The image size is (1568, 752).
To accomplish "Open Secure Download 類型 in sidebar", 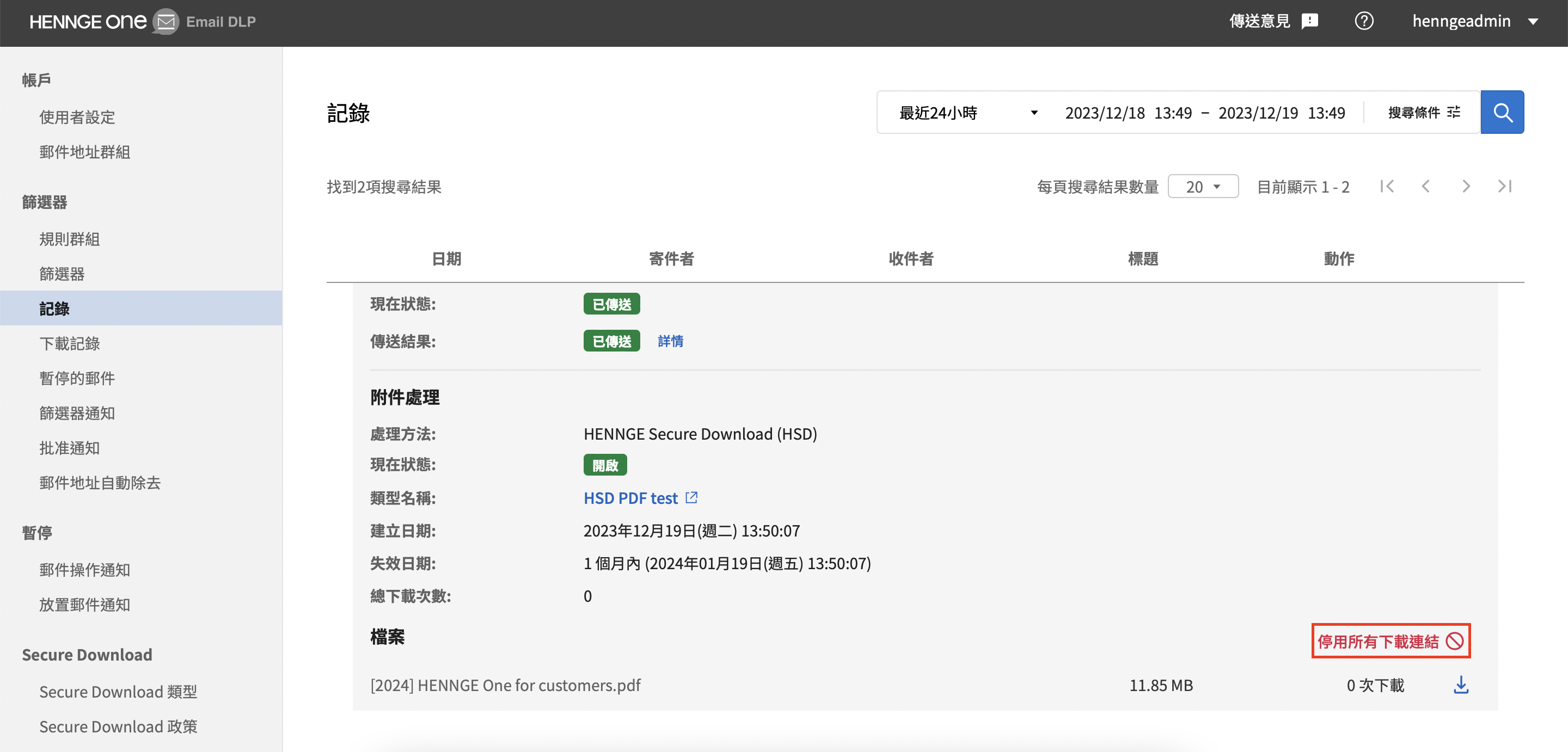I will tap(118, 692).
